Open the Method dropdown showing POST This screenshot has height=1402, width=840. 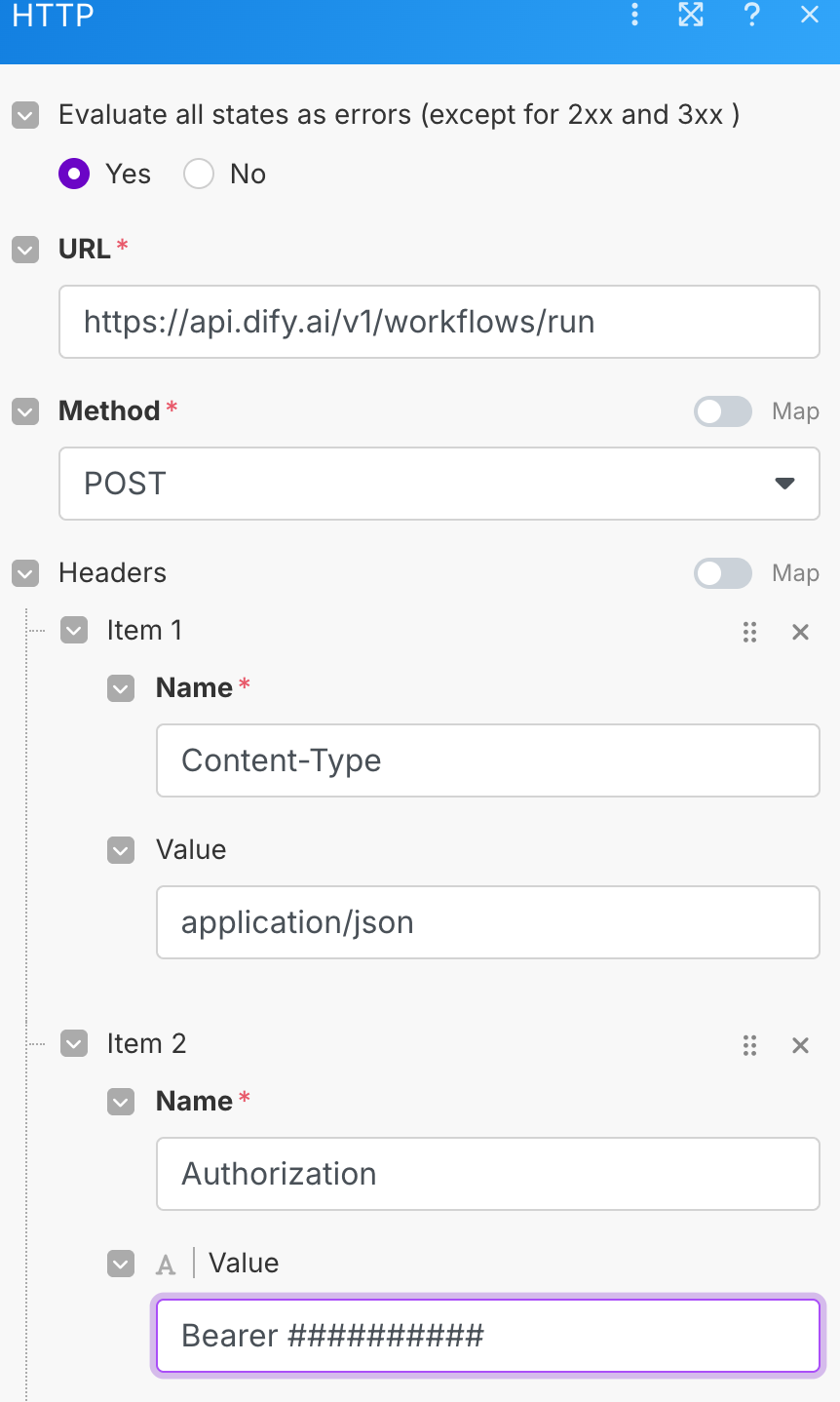tap(439, 484)
